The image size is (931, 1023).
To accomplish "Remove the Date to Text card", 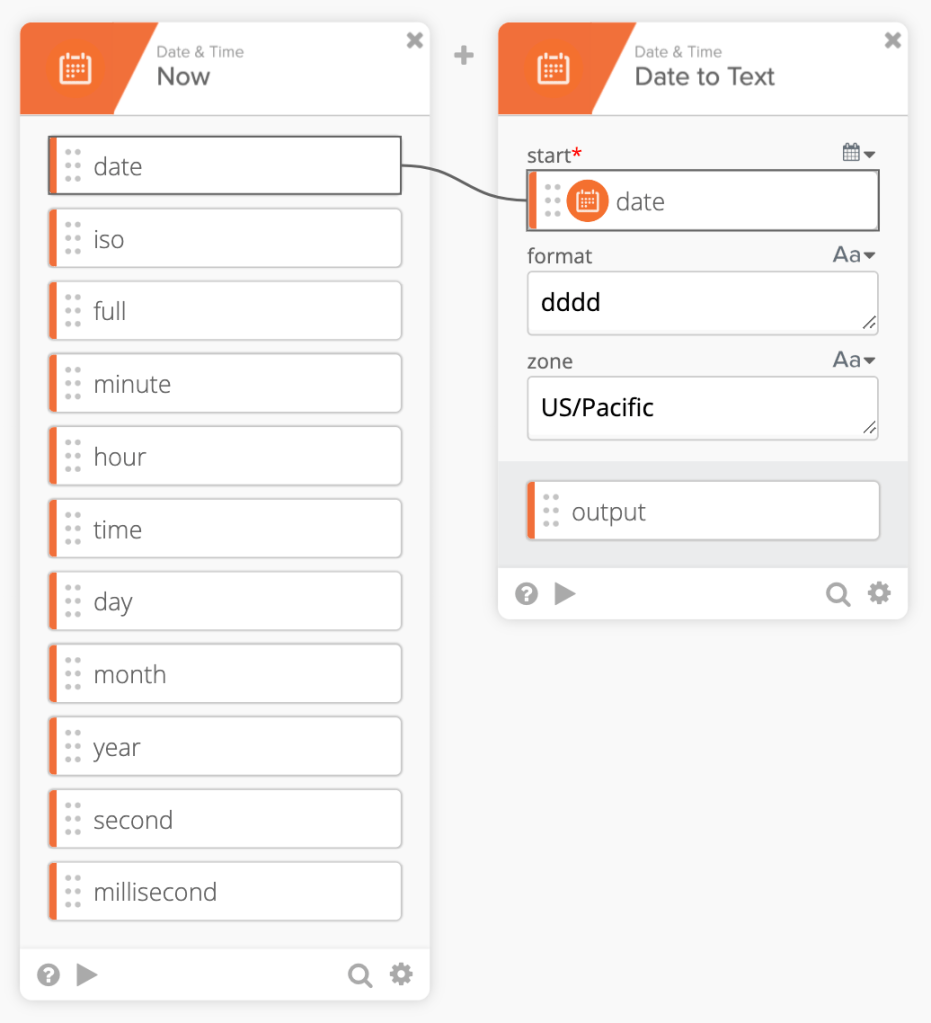I will tap(893, 41).
